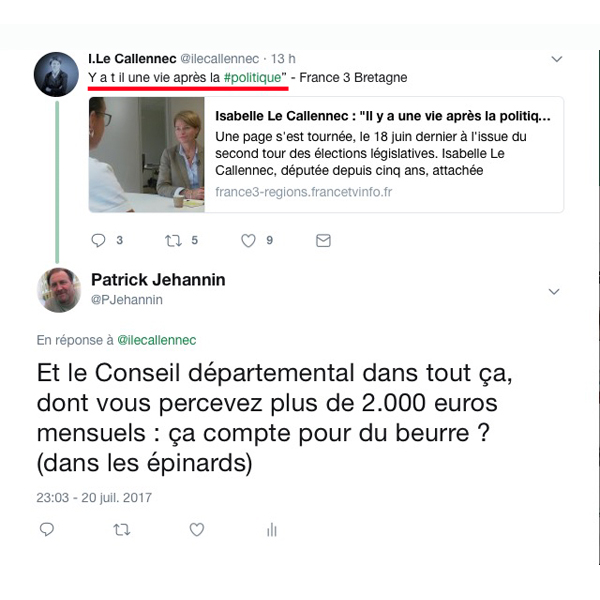Open the #politique hashtag link
The width and height of the screenshot is (600, 600).
[x=253, y=78]
